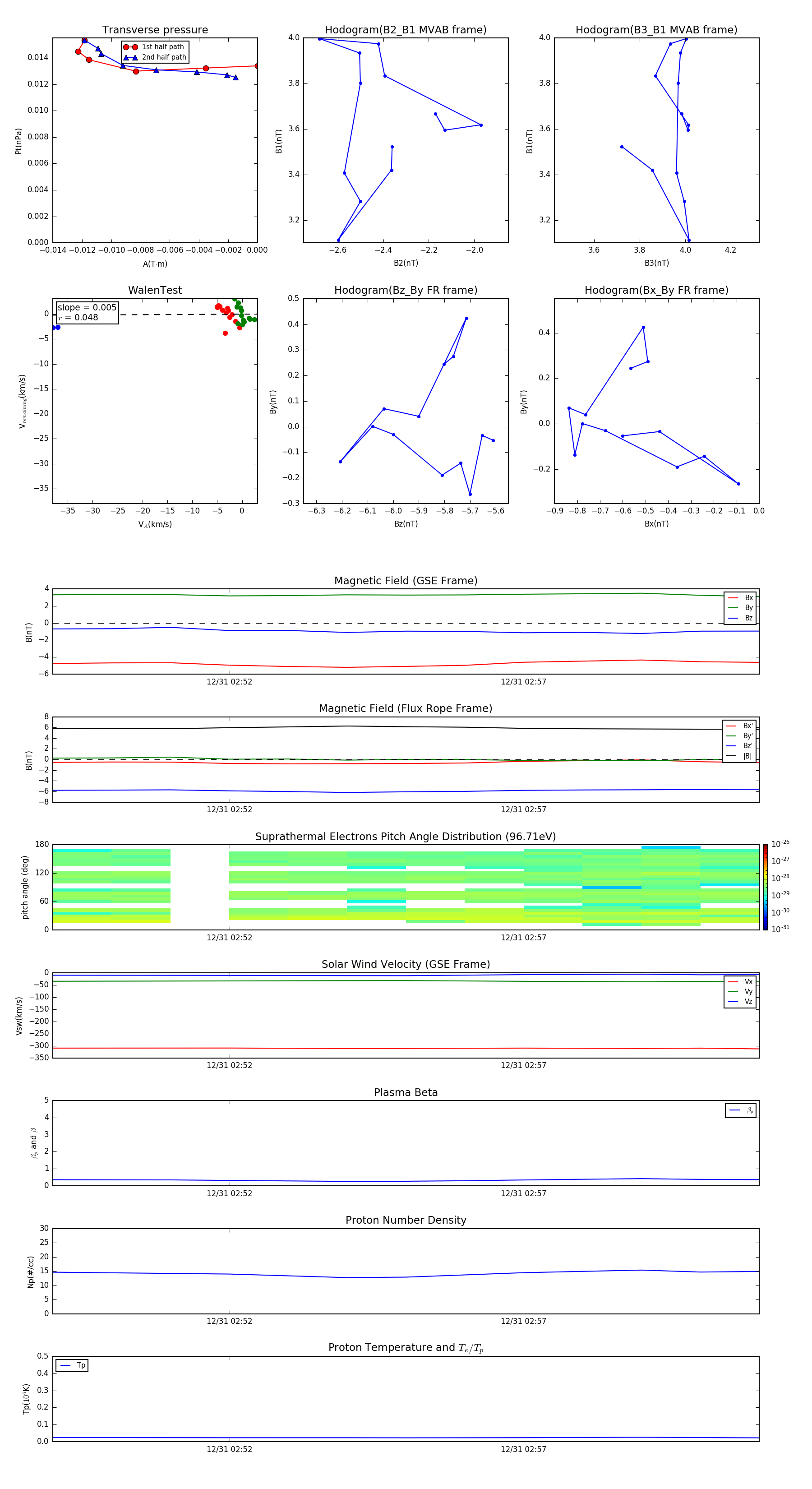Click the Vsw(km/s) axis label

coord(18,1016)
